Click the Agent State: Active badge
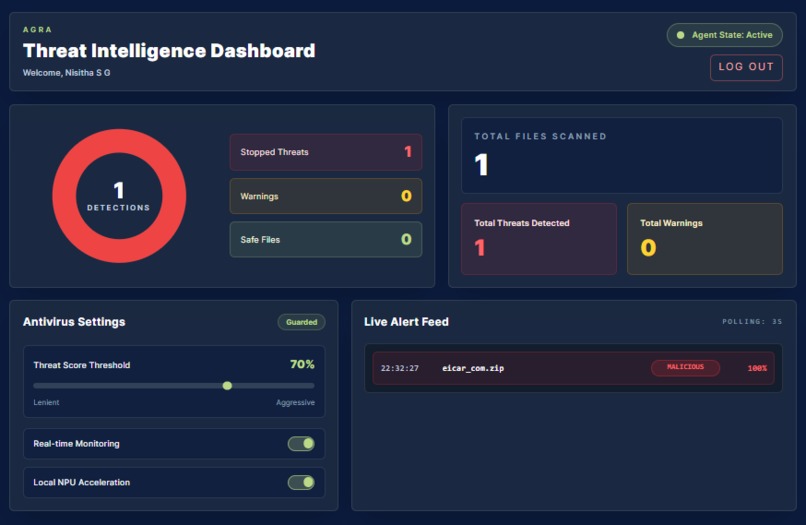Viewport: 806px width, 525px height. pos(724,35)
